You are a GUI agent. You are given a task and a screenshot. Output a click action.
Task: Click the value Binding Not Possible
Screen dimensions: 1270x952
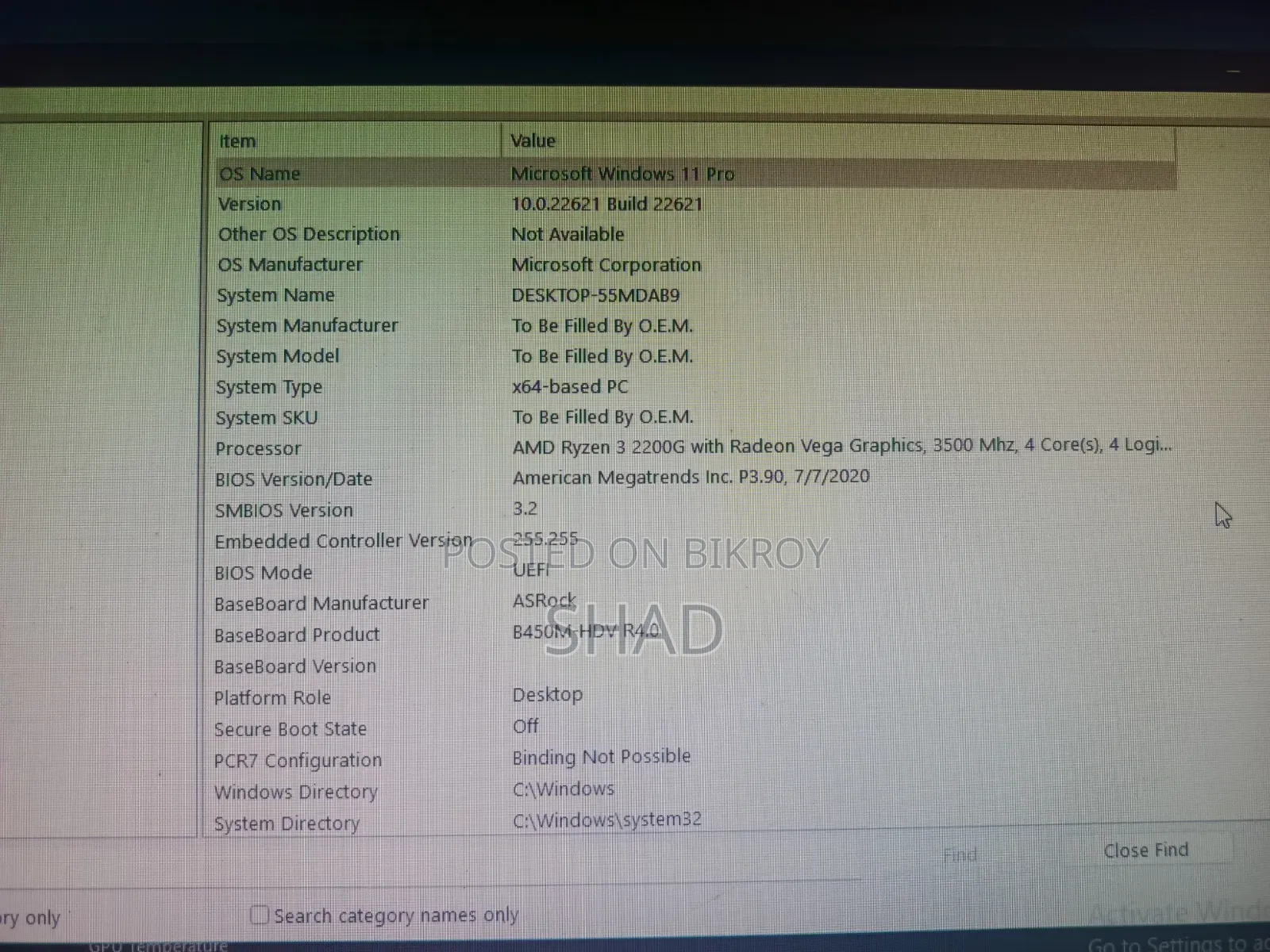coord(602,757)
